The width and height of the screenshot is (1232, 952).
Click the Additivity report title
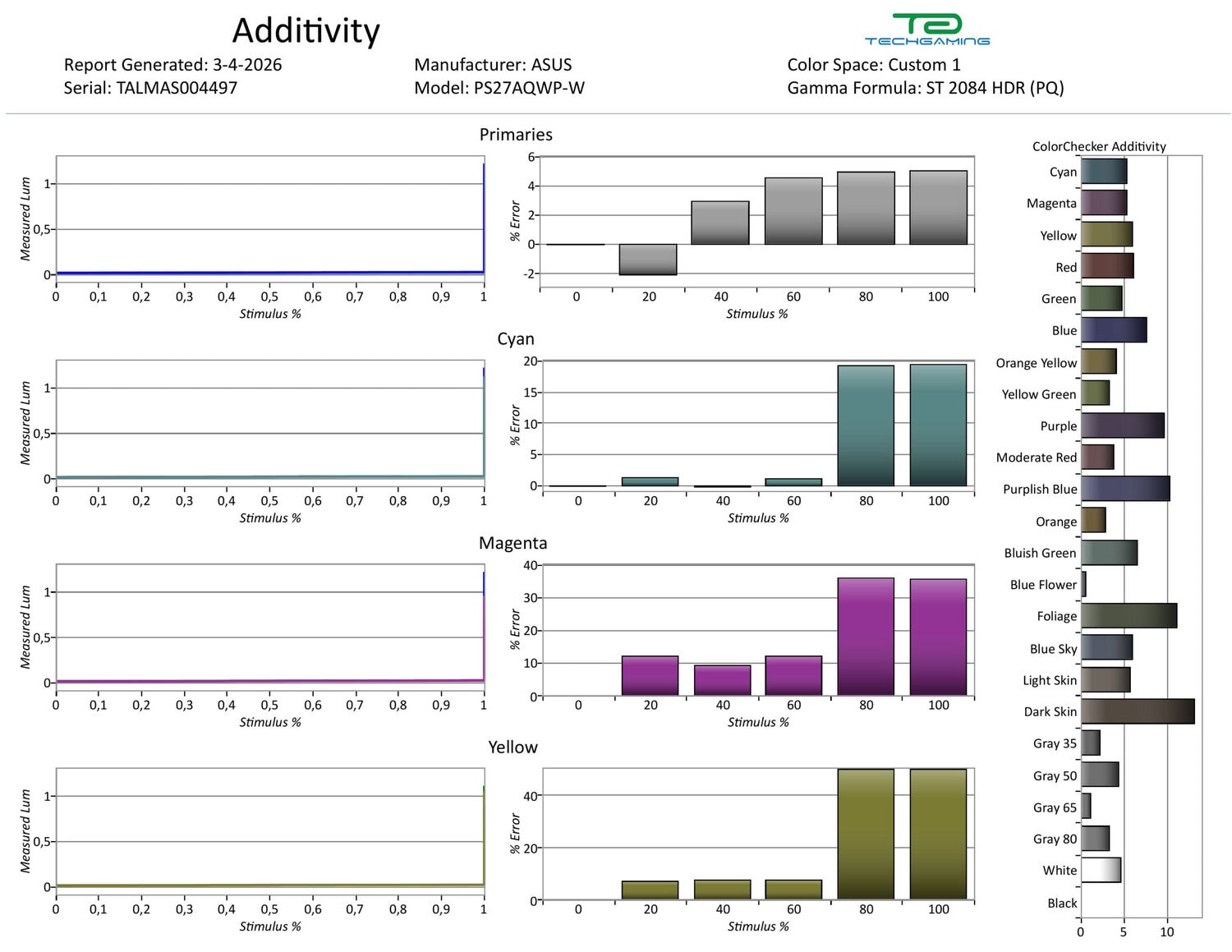pyautogui.click(x=306, y=31)
